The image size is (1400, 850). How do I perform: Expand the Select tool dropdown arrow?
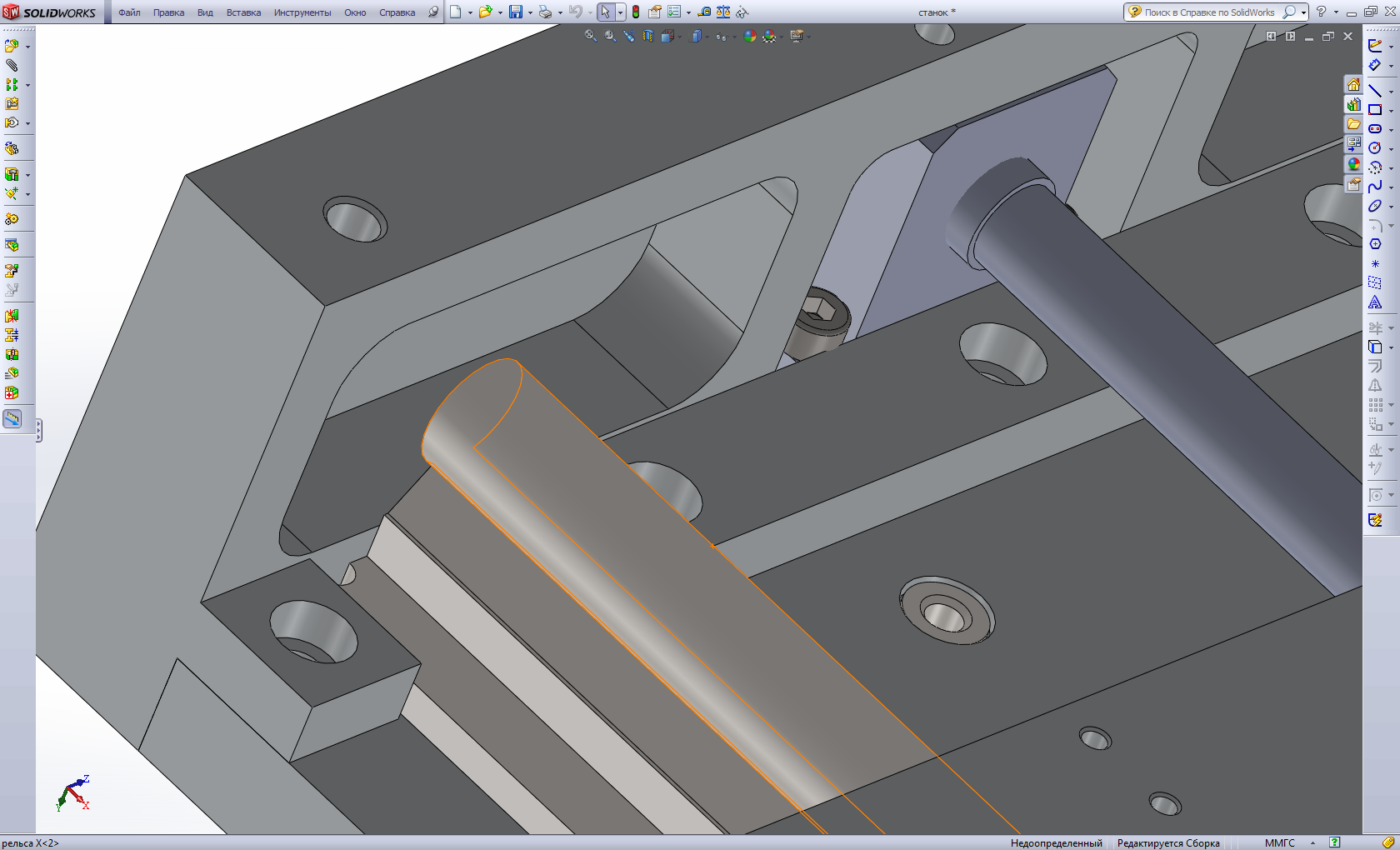(621, 13)
